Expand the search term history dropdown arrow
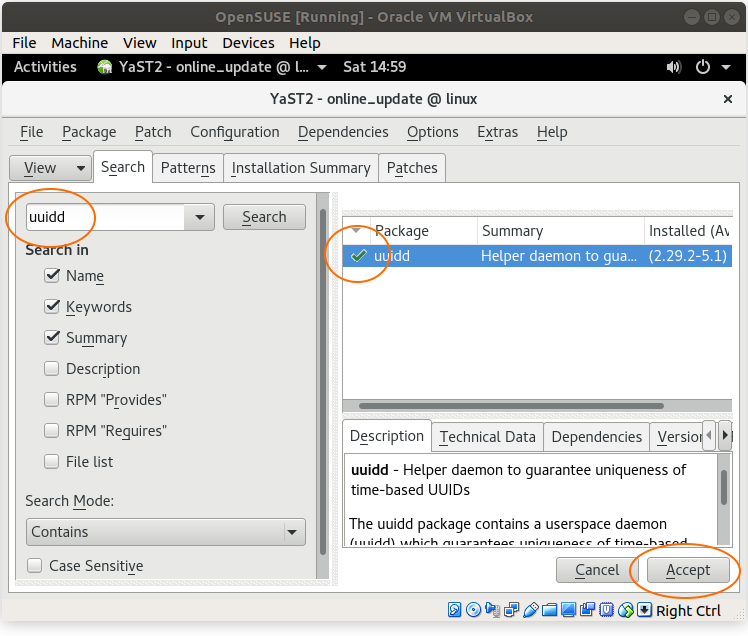Screen dimensions: 748x636 tap(200, 217)
